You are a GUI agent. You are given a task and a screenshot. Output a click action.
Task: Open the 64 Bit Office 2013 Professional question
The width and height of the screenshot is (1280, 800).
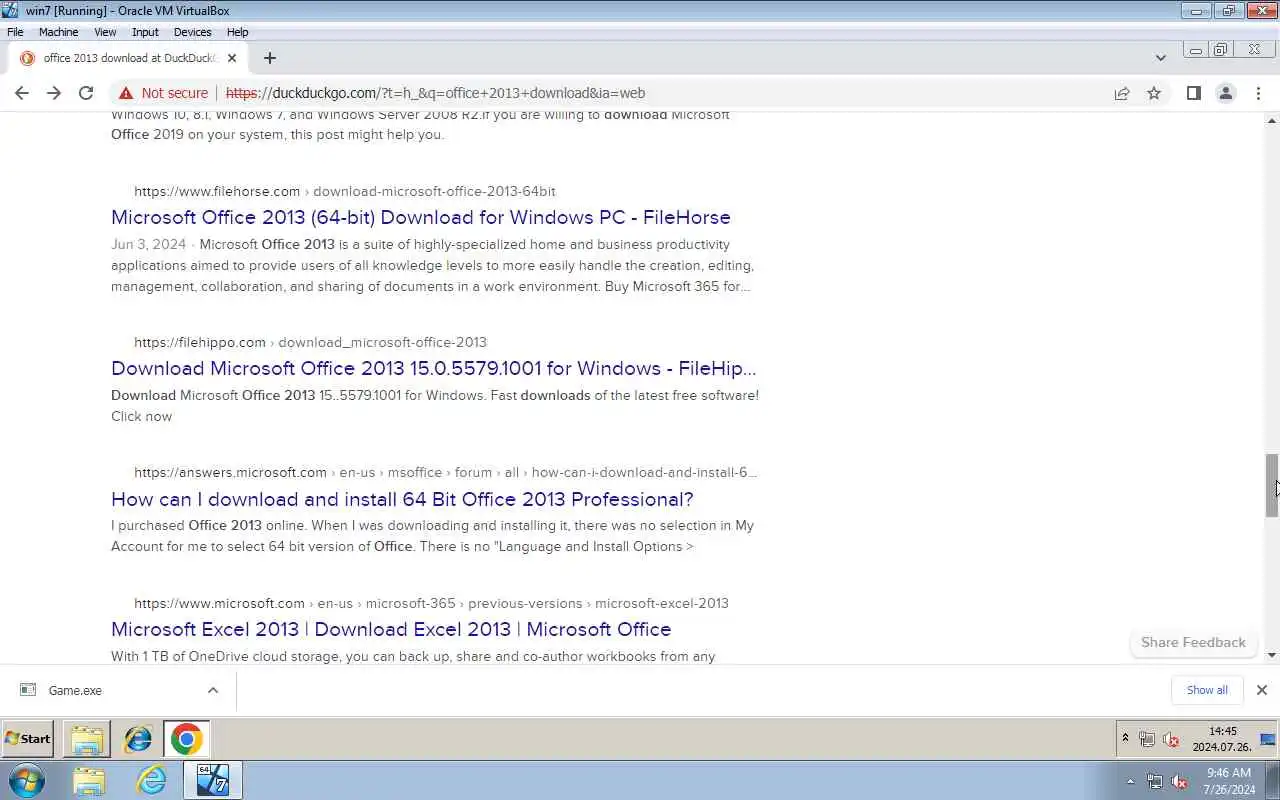pyautogui.click(x=402, y=499)
